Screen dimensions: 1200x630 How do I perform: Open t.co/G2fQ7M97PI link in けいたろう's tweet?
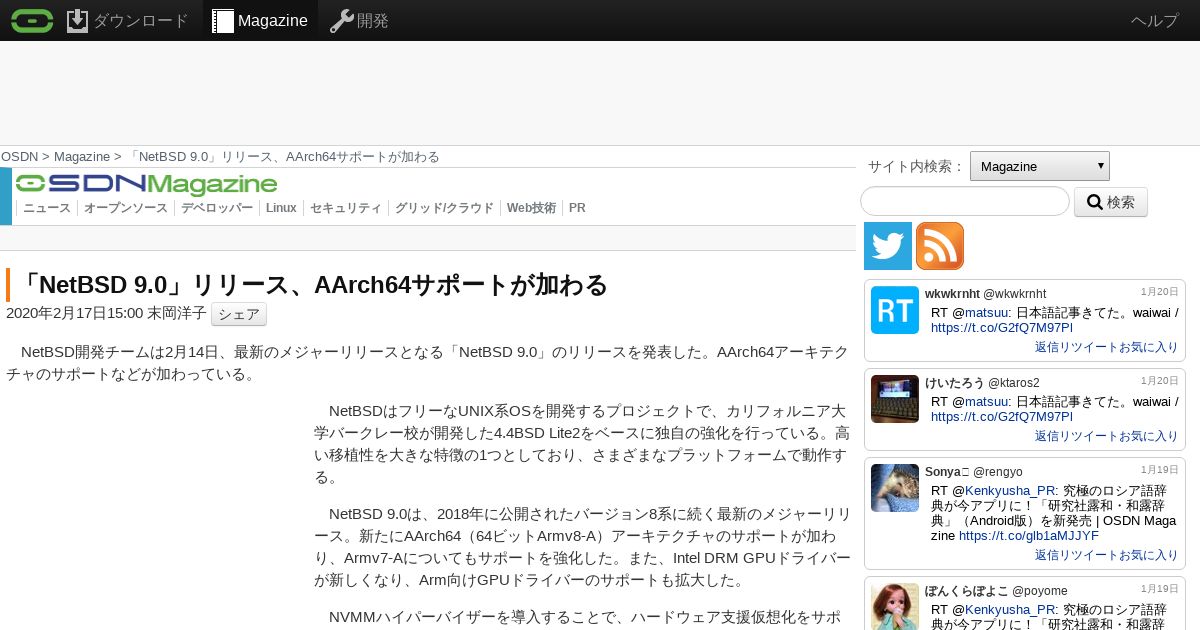point(1001,416)
